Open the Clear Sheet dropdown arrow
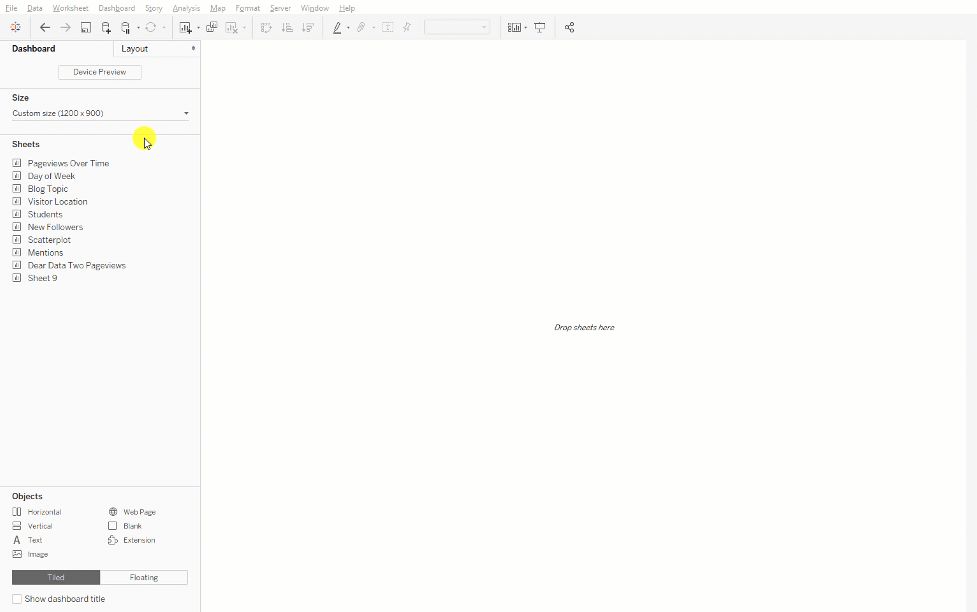This screenshot has width=977, height=612. tap(244, 28)
